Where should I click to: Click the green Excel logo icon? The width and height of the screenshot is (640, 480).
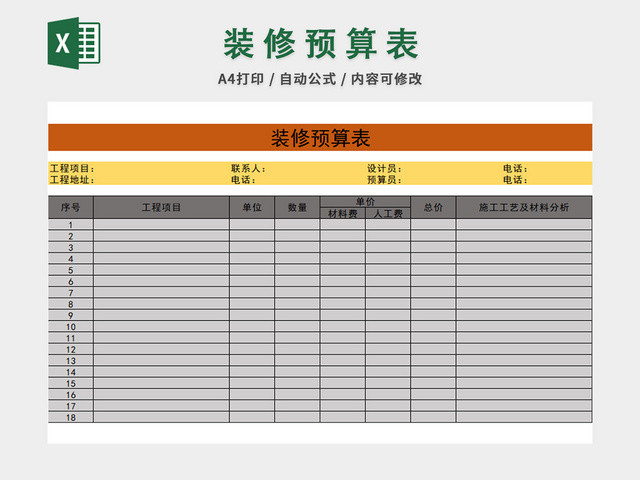74,43
